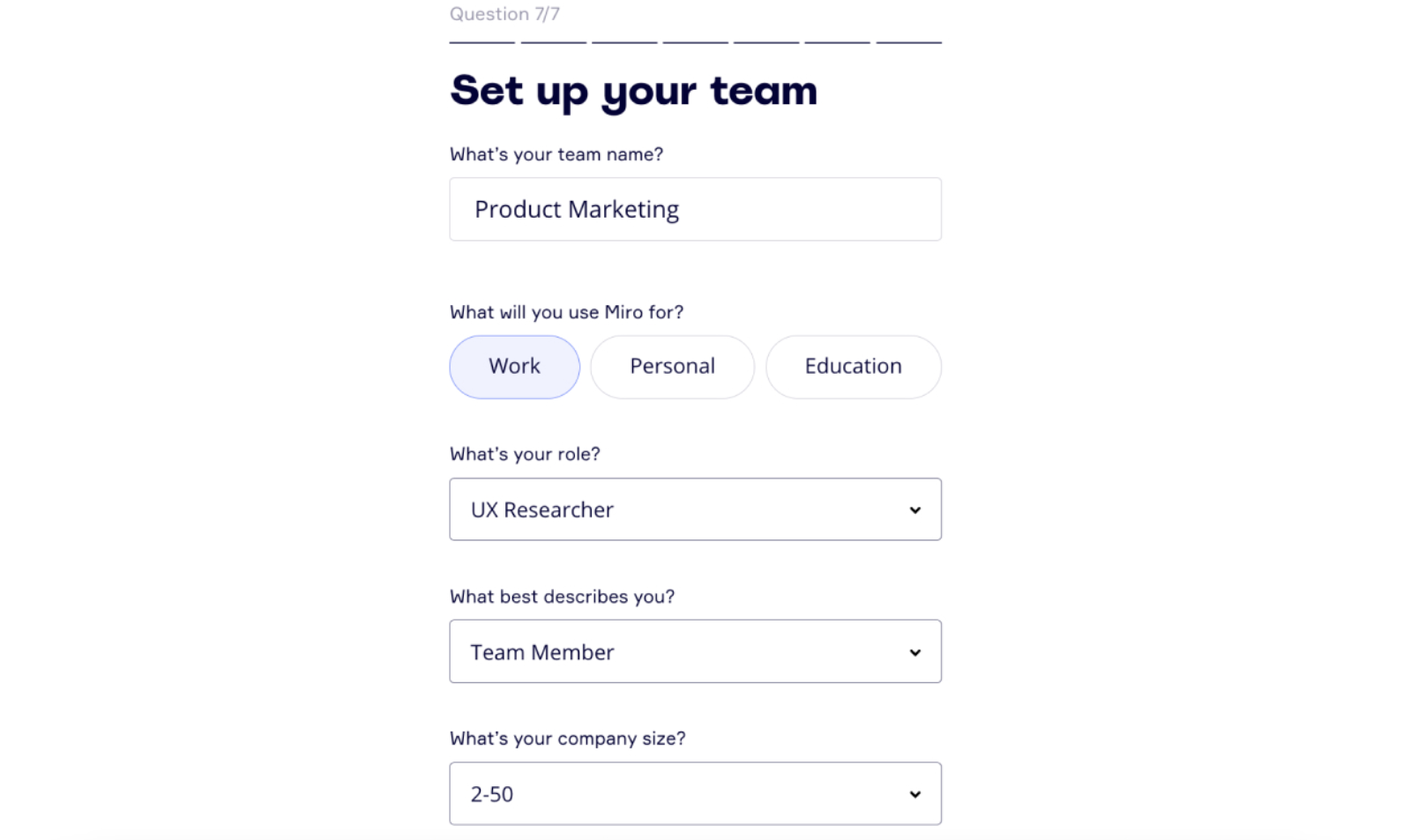The height and width of the screenshot is (840, 1425).
Task: Click the 'What will you use Miro for?' label
Action: [567, 312]
